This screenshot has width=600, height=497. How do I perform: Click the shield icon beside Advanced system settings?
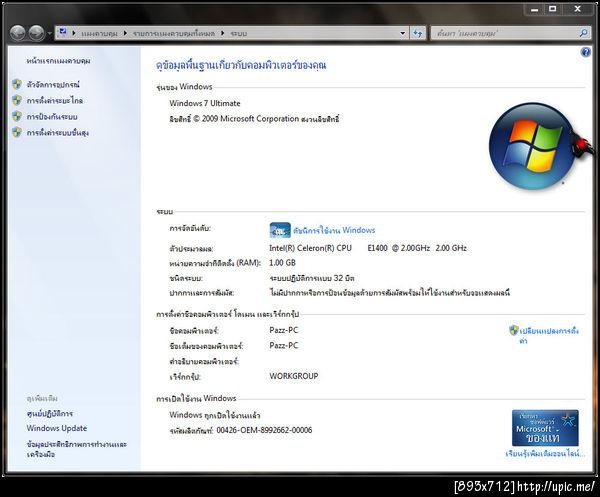(17, 132)
